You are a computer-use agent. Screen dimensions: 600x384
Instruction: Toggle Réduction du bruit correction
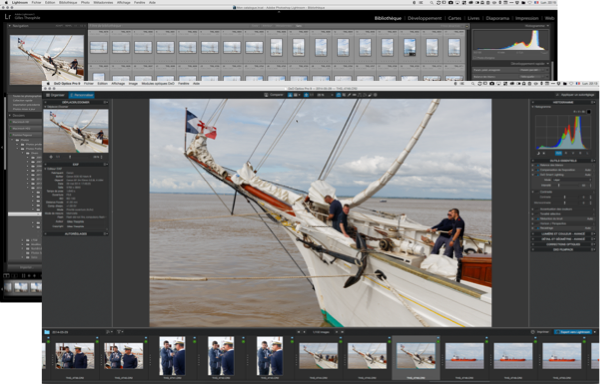click(538, 219)
